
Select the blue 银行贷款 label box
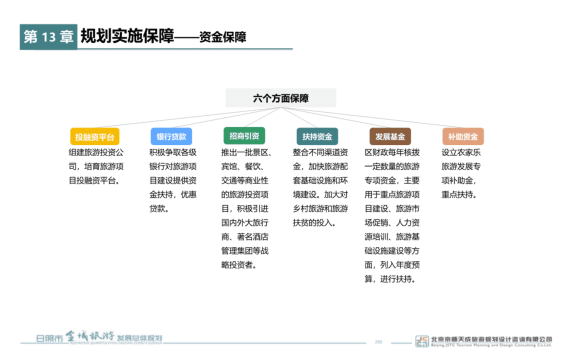171,136
